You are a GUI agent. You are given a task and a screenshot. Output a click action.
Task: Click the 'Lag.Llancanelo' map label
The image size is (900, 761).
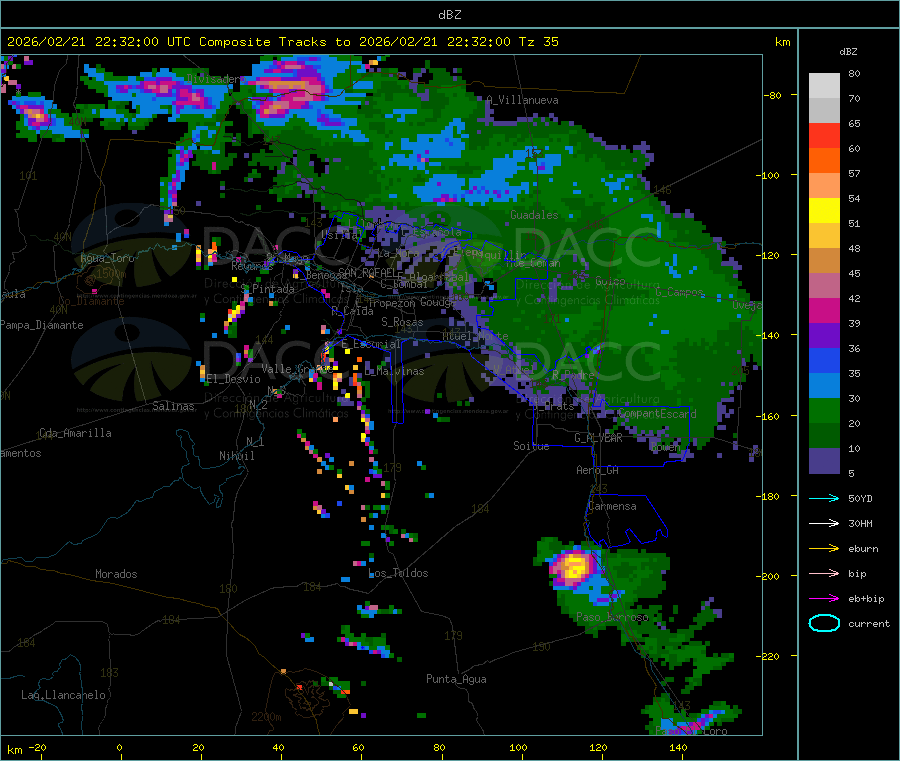pyautogui.click(x=63, y=695)
